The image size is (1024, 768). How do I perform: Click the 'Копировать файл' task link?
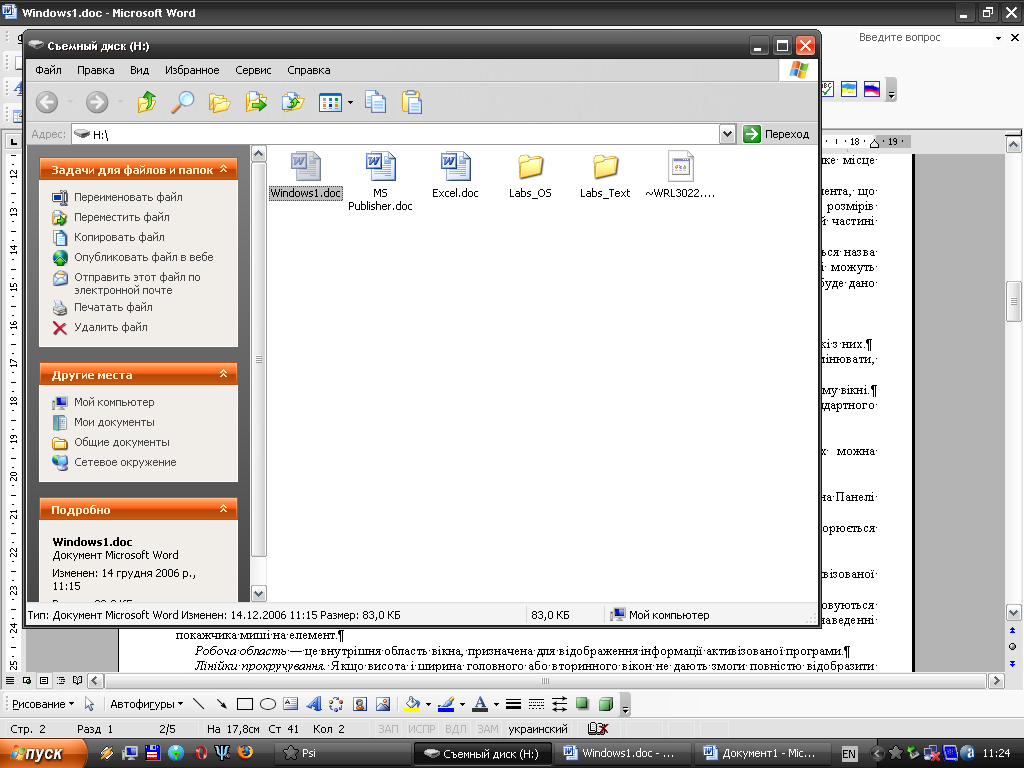(119, 237)
